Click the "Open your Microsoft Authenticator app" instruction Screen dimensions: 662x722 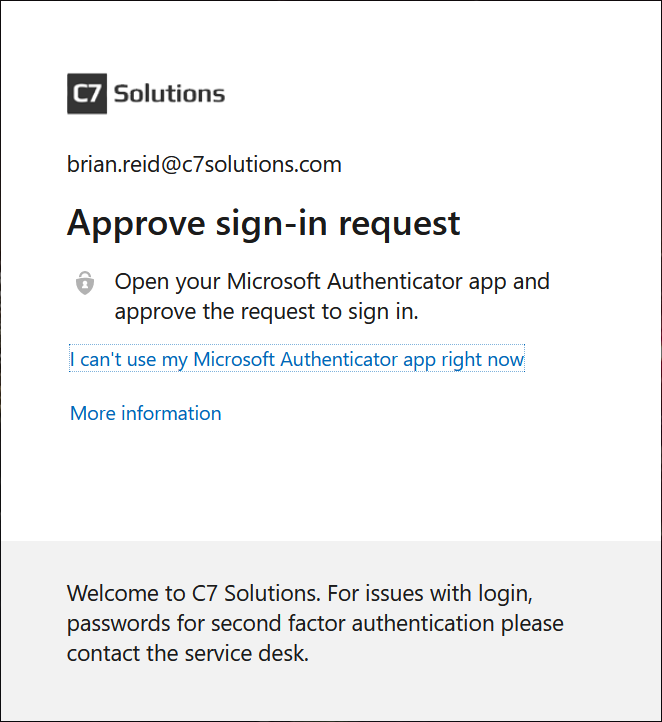(x=332, y=282)
